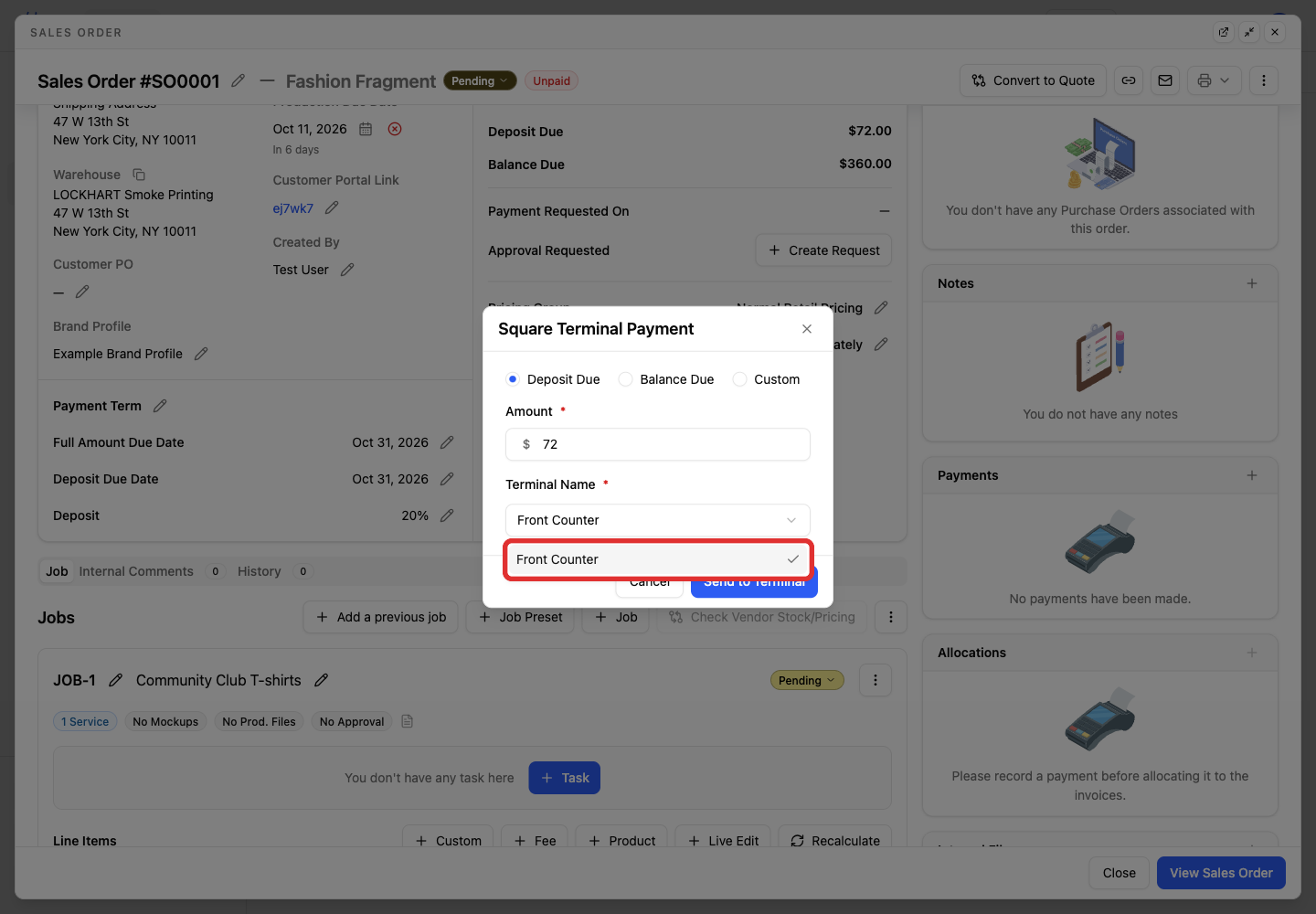This screenshot has height=914, width=1316.
Task: Open JOB-1 Pending status dropdown
Action: [x=807, y=681]
